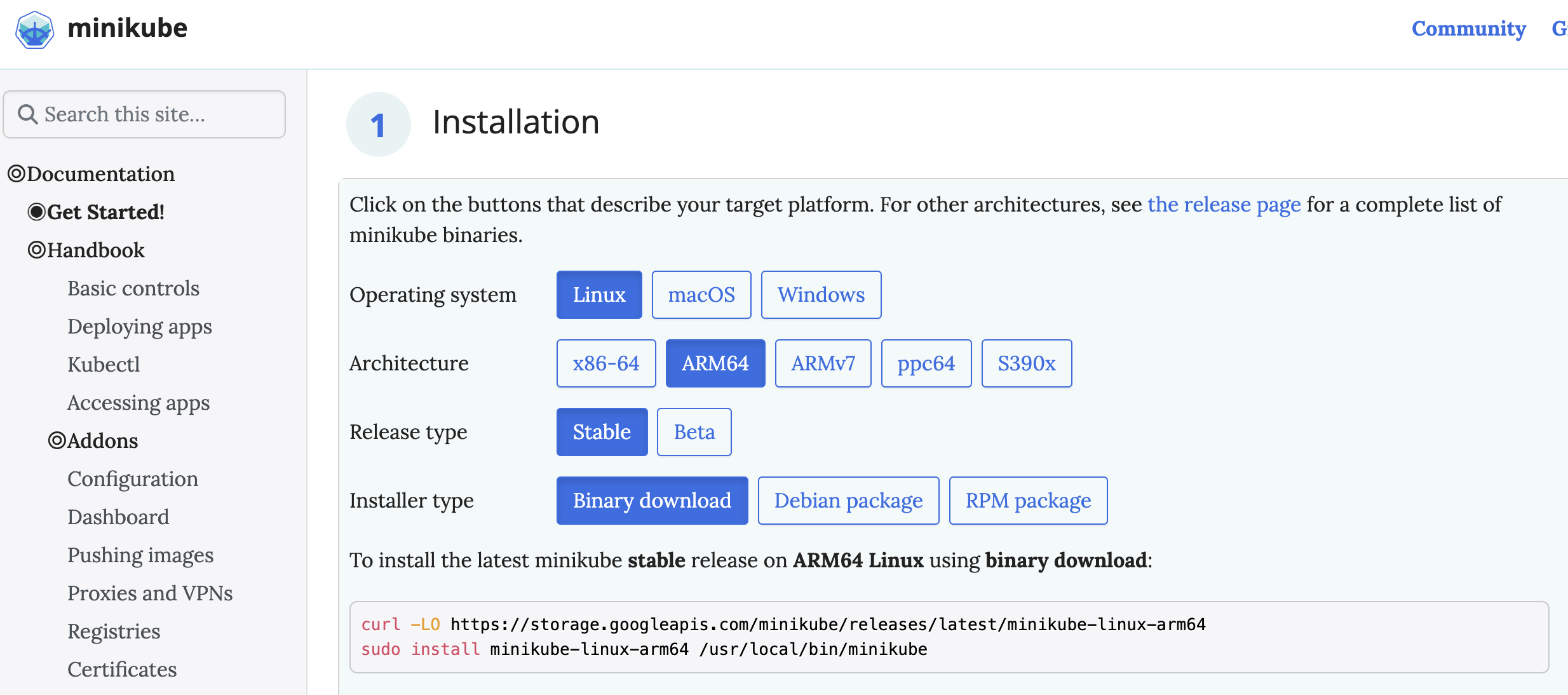Choose S390x architecture
The width and height of the screenshot is (1568, 695).
[x=1027, y=363]
